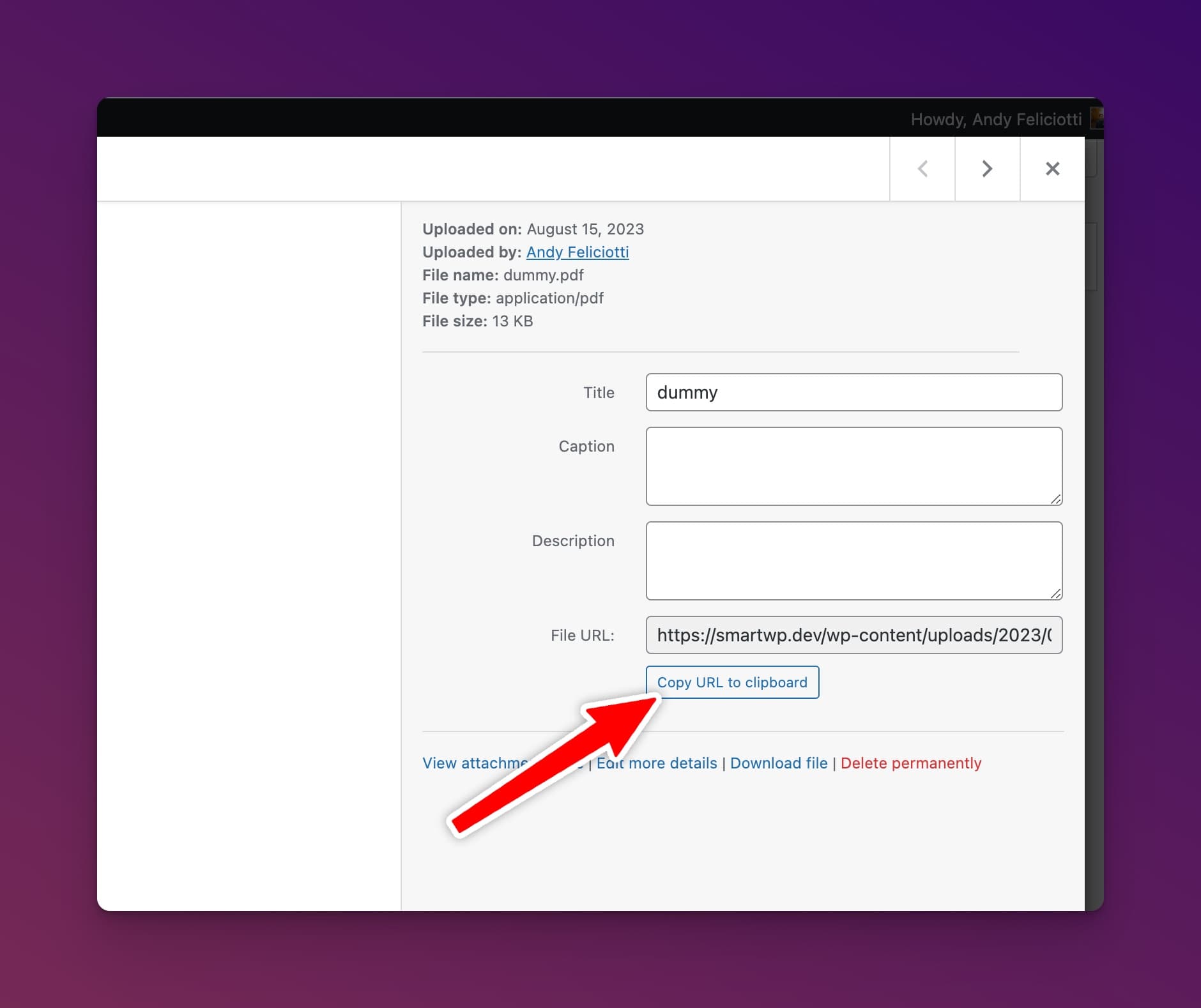The image size is (1201, 1008).
Task: Download the dummy.pdf file
Action: click(x=779, y=763)
